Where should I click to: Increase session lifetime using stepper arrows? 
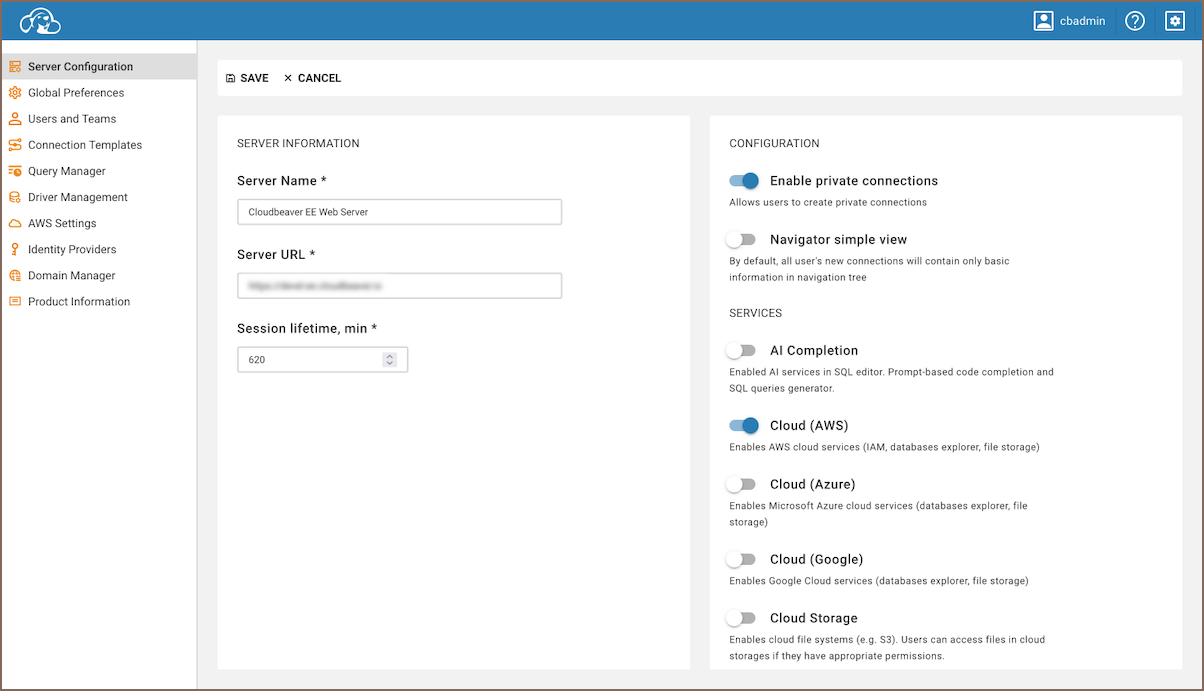click(389, 355)
